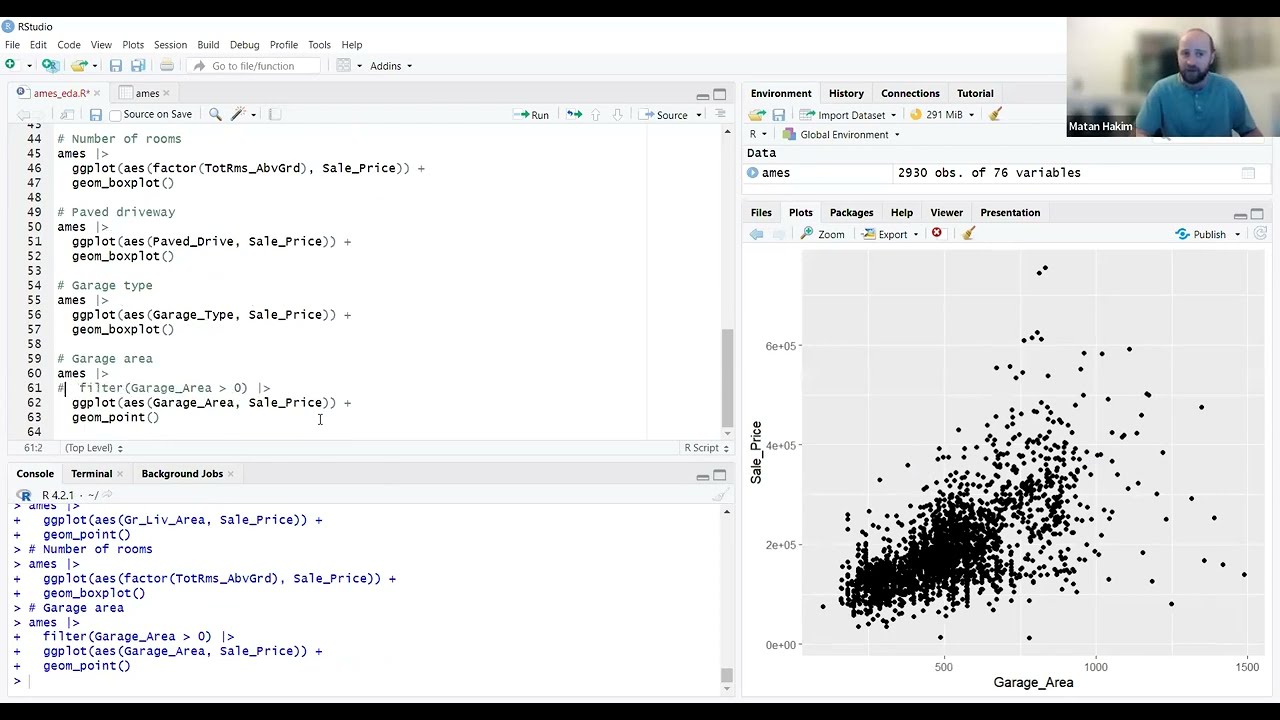Image resolution: width=1280 pixels, height=720 pixels.
Task: Go to previous section up arrow
Action: click(596, 115)
